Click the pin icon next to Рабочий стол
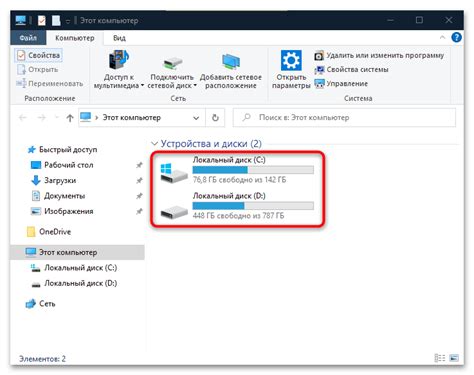This screenshot has width=474, height=375. click(x=139, y=165)
